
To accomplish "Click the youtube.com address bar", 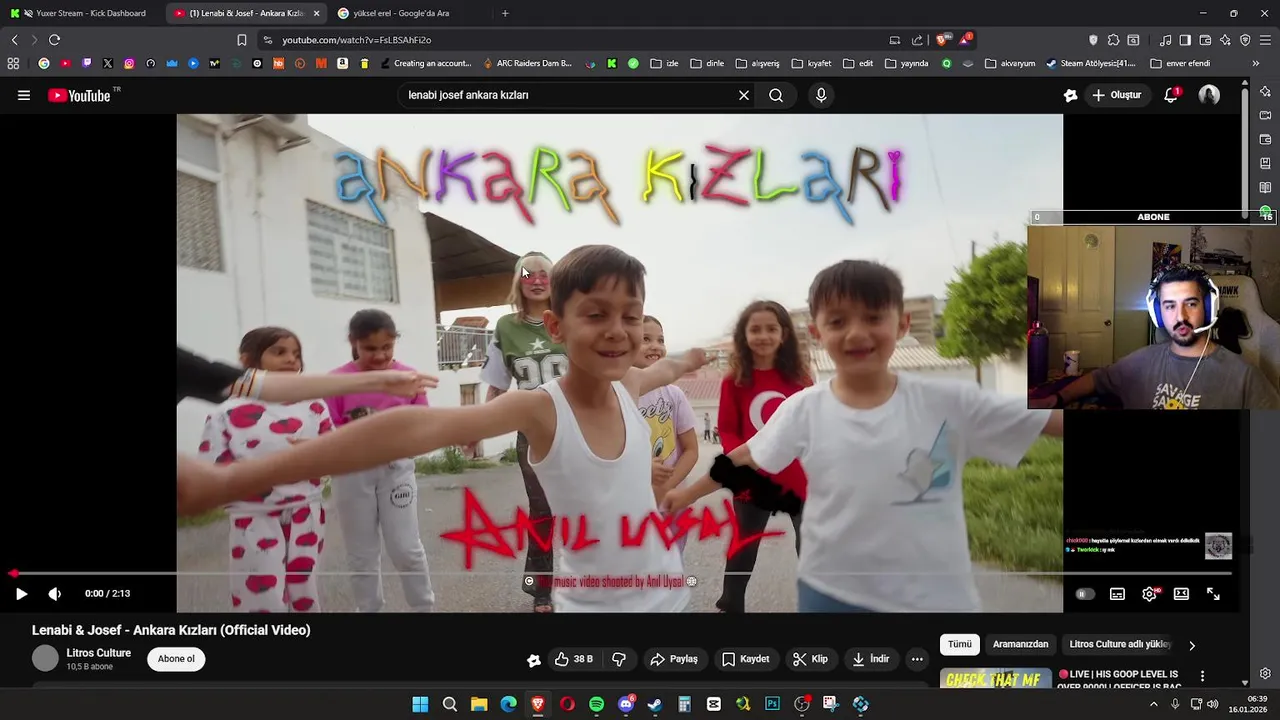I will click(570, 40).
